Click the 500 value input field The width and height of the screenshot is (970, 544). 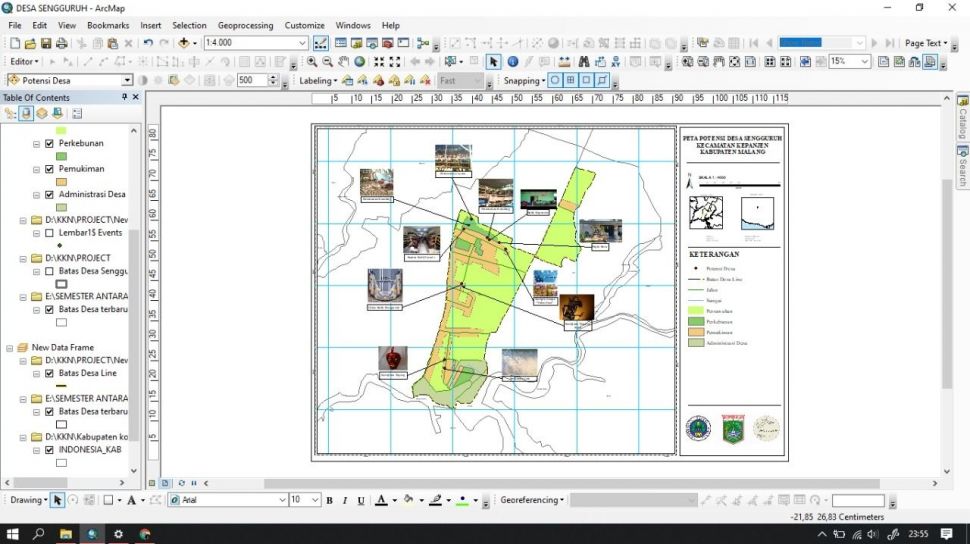tap(252, 80)
